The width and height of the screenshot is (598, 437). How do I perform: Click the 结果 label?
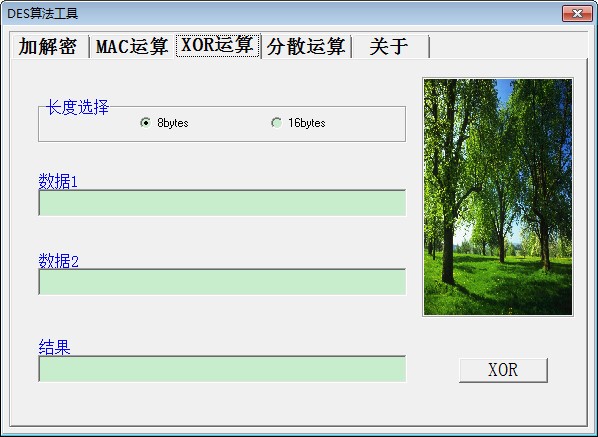55,347
